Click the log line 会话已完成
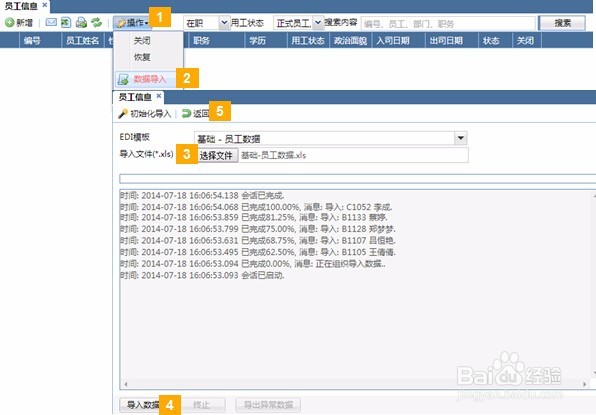Image resolution: width=596 pixels, height=415 pixels. point(202,196)
